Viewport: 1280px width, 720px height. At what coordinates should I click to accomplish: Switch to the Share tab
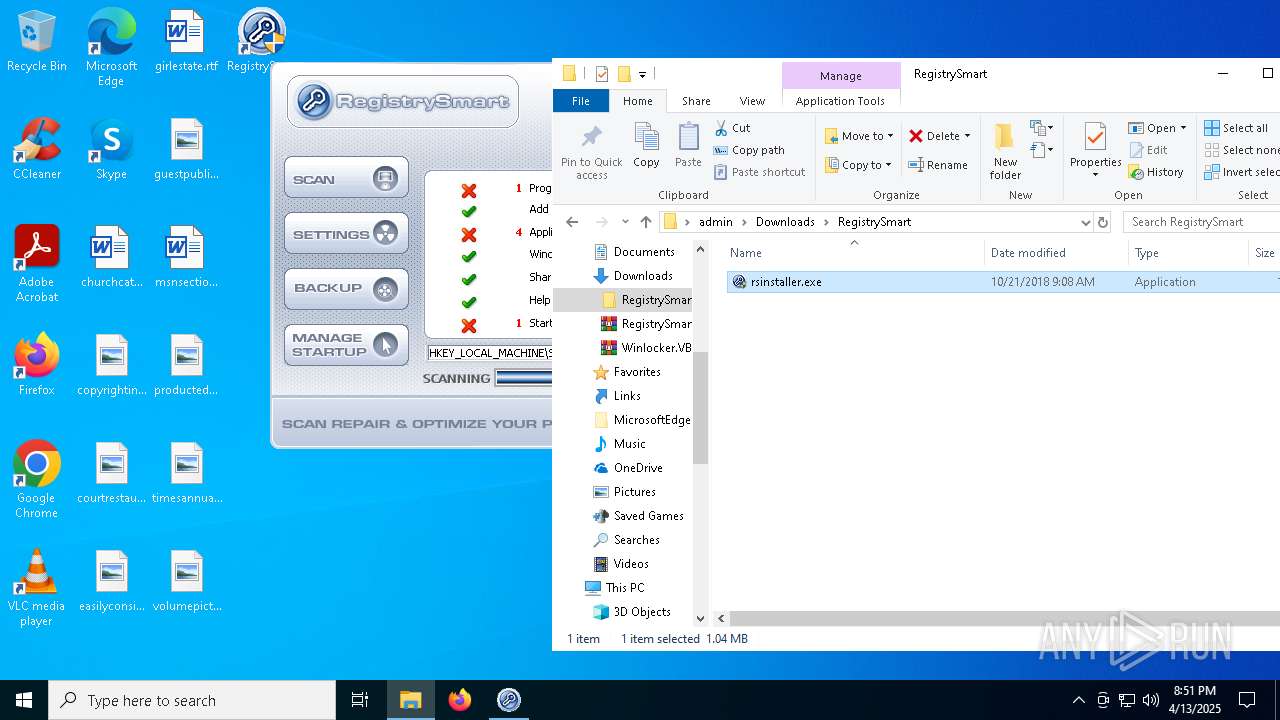click(696, 101)
